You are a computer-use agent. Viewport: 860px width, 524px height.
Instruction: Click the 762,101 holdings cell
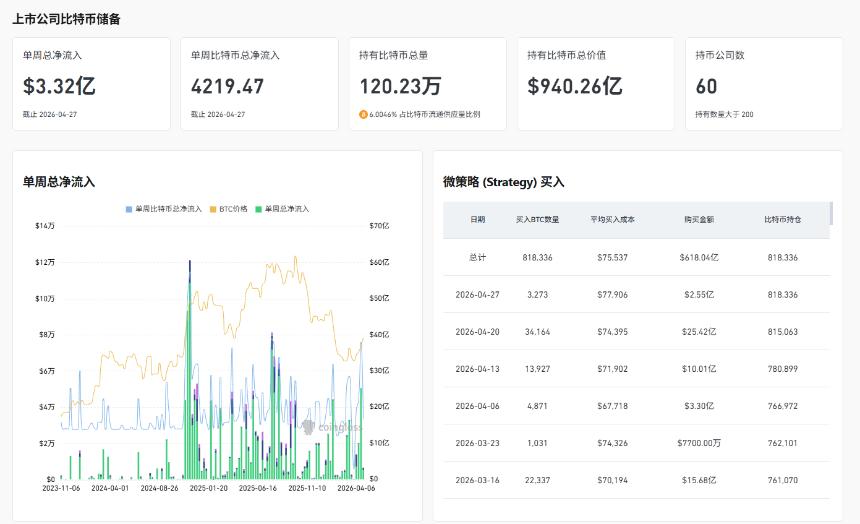coord(783,443)
